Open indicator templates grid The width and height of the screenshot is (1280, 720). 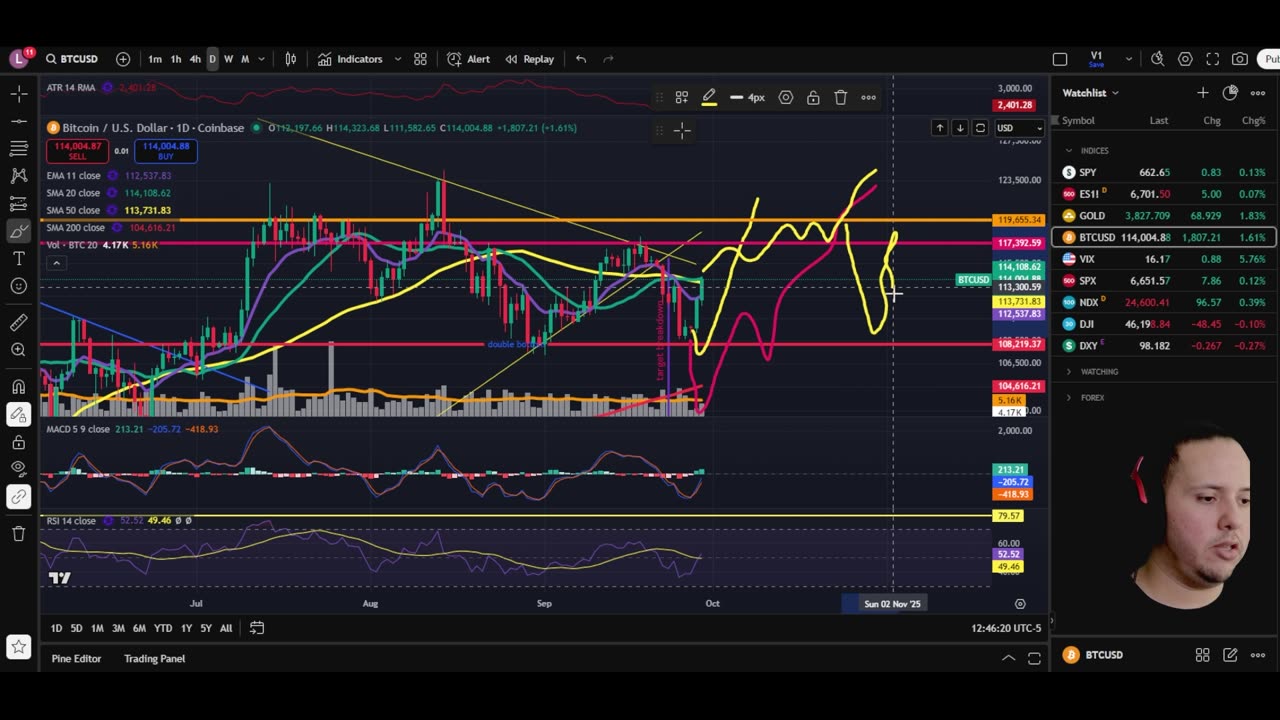(x=421, y=59)
